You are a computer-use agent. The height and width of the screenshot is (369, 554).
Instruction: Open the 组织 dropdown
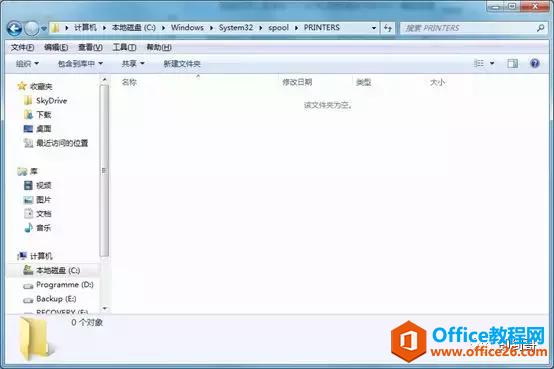27,64
